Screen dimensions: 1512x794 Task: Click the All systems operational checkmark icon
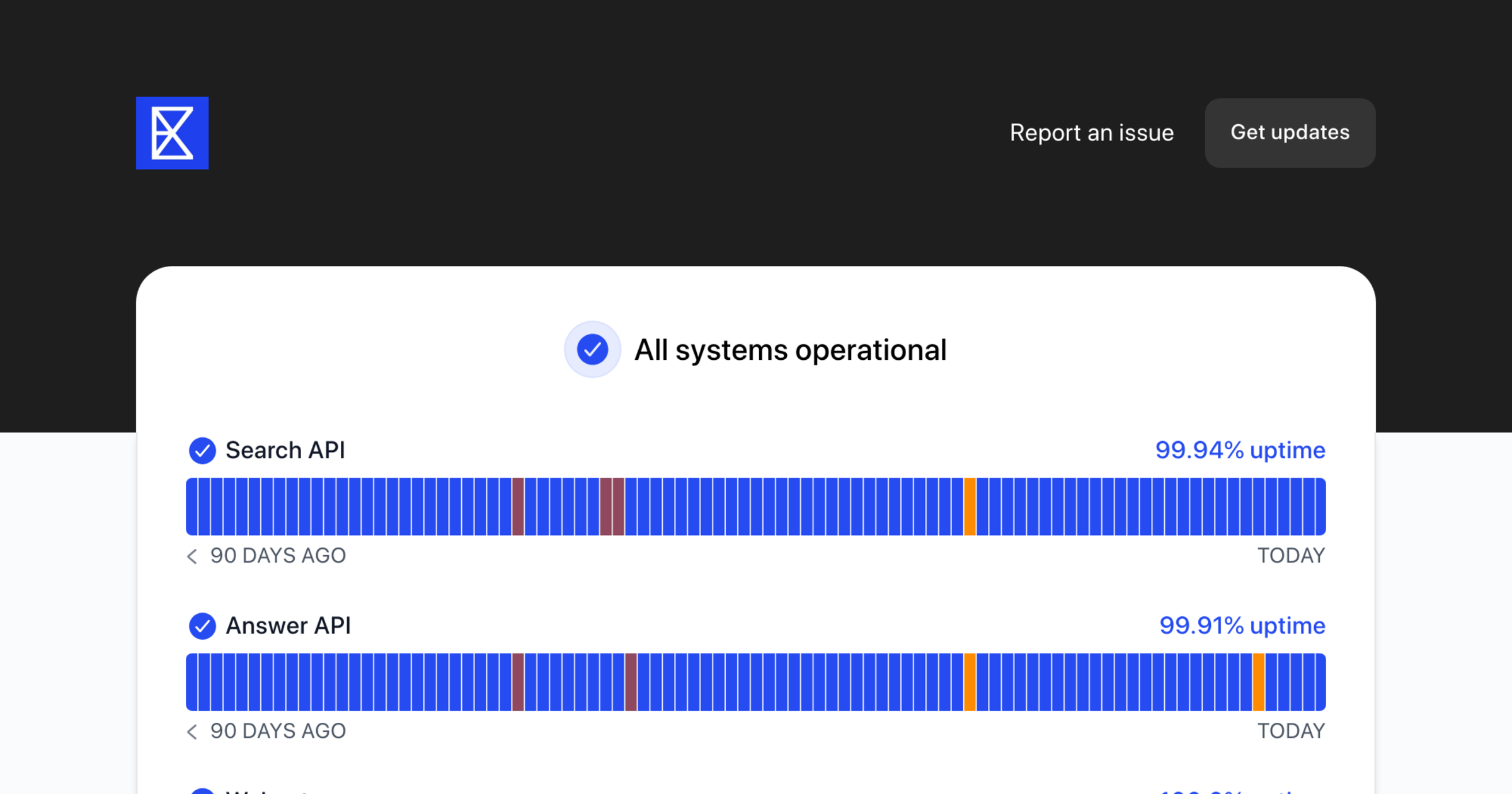click(x=592, y=350)
